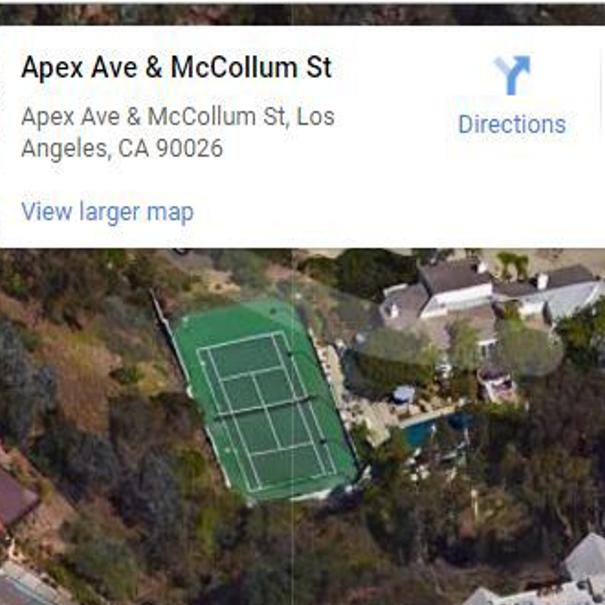Click the maroon rooftop at the left edge
605x605 pixels.
15,498
